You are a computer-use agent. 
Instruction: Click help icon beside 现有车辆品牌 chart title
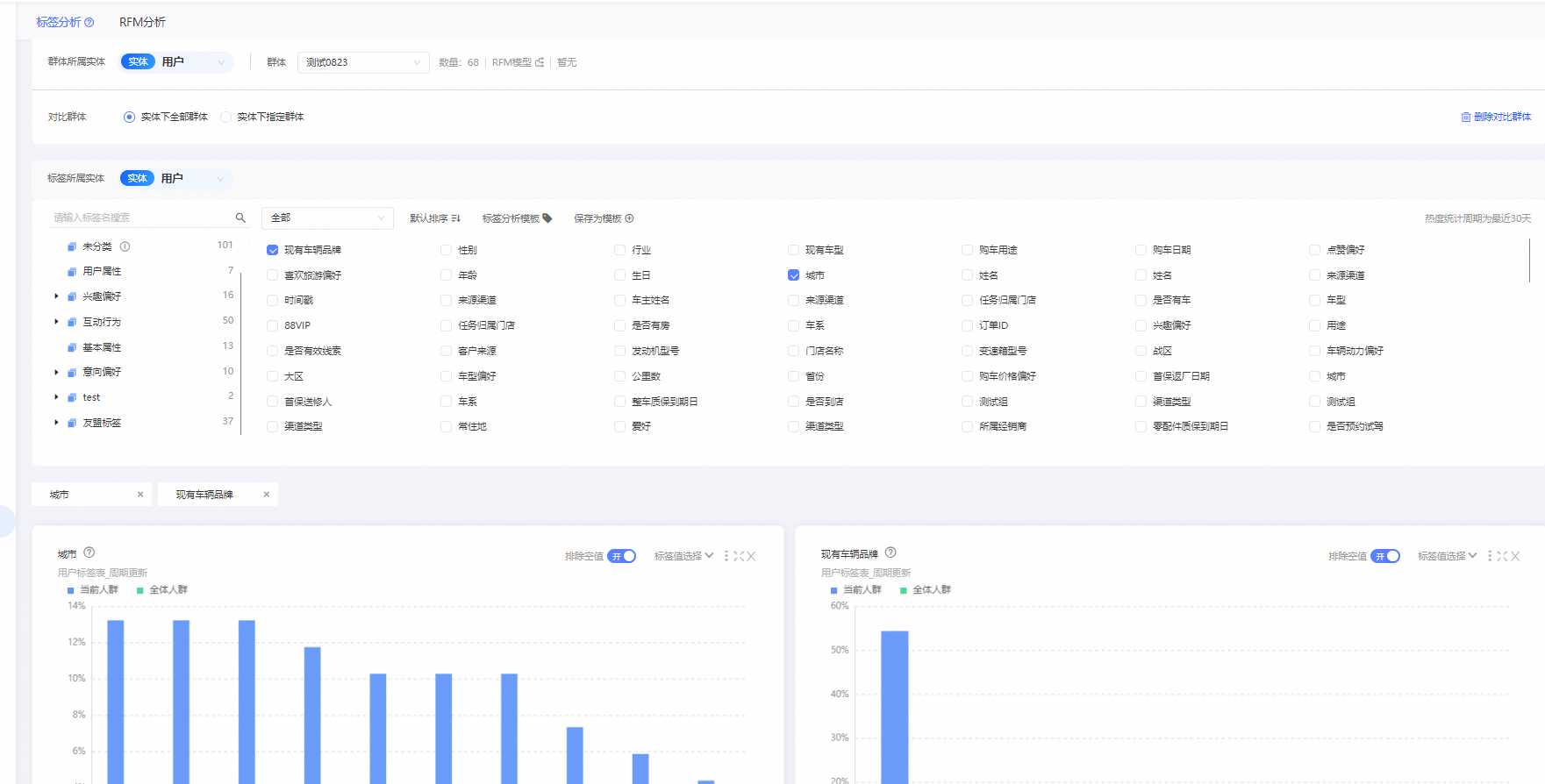pos(891,552)
